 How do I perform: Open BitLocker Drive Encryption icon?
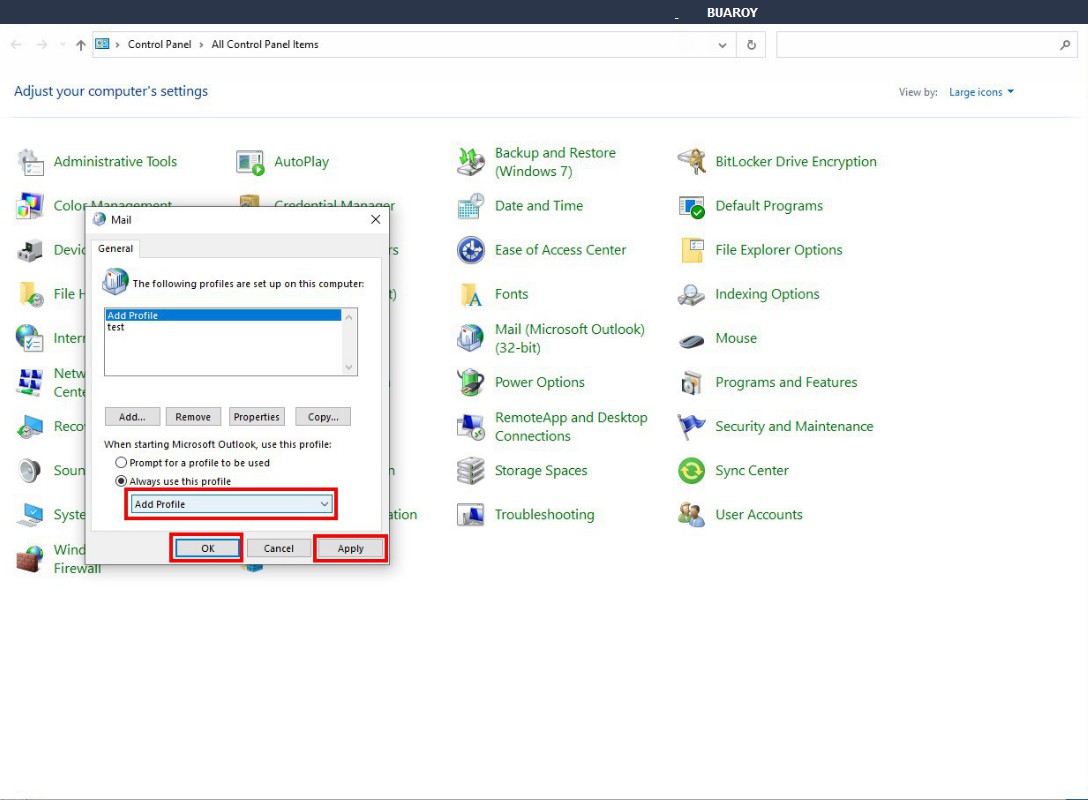[691, 162]
